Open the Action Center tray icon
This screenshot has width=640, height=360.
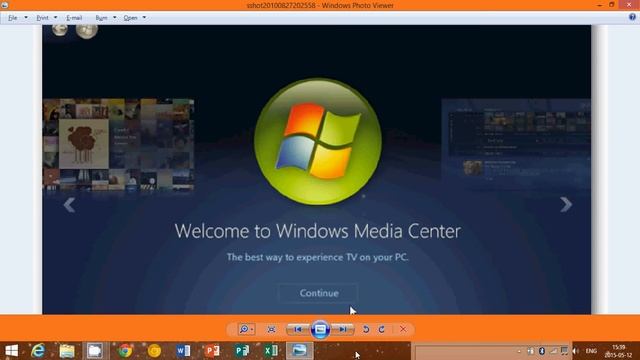(564, 351)
